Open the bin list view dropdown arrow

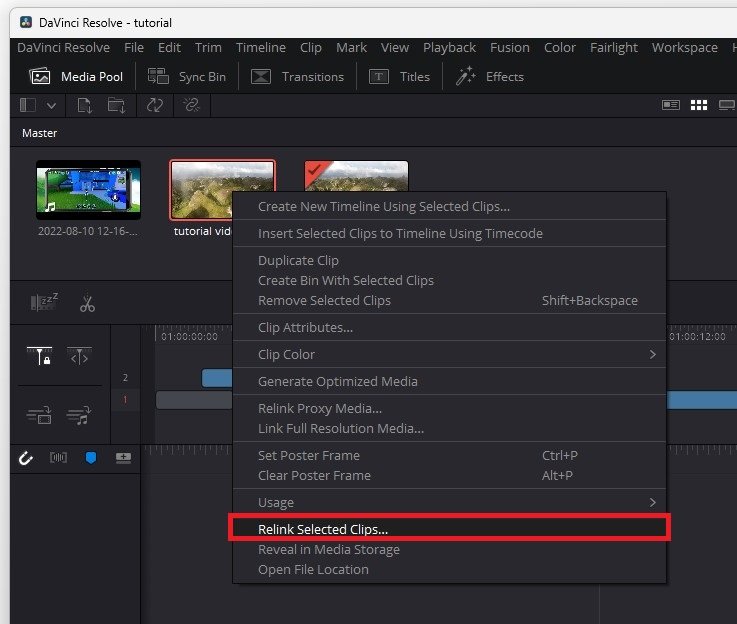pyautogui.click(x=50, y=105)
